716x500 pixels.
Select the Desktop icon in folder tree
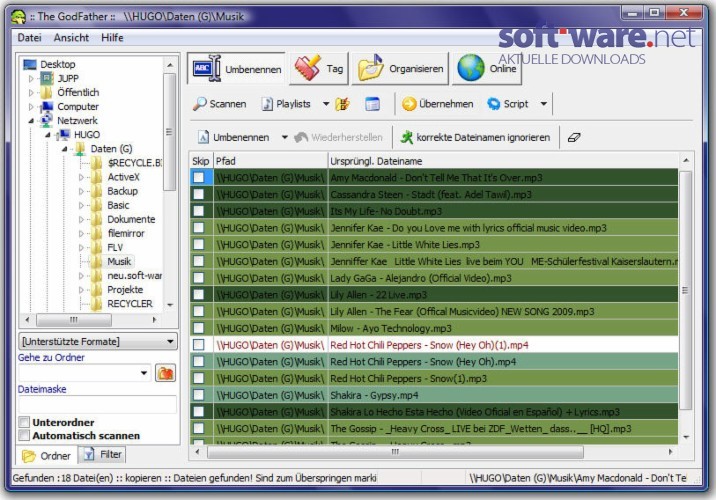[30, 64]
